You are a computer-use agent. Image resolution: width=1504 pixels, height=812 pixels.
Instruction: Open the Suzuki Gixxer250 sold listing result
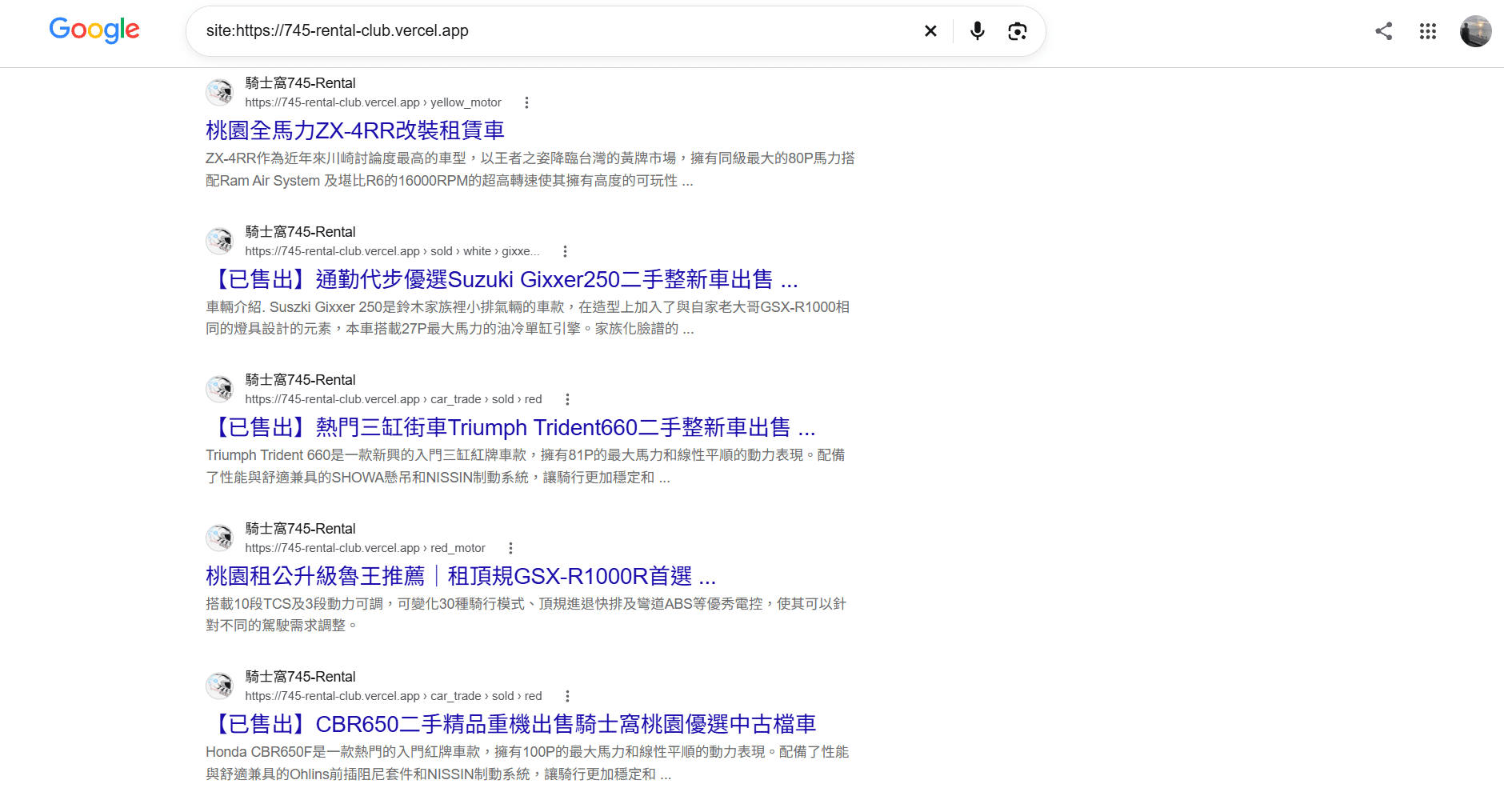[x=502, y=279]
